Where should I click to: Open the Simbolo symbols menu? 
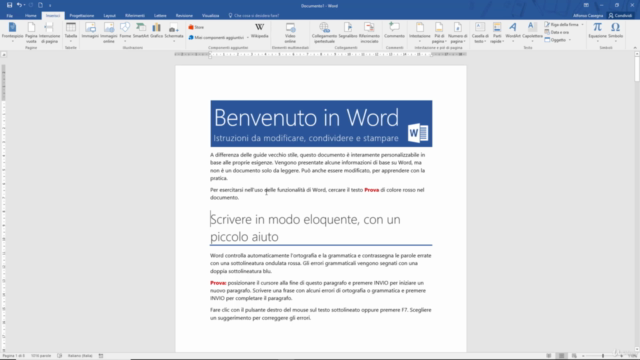pyautogui.click(x=616, y=32)
